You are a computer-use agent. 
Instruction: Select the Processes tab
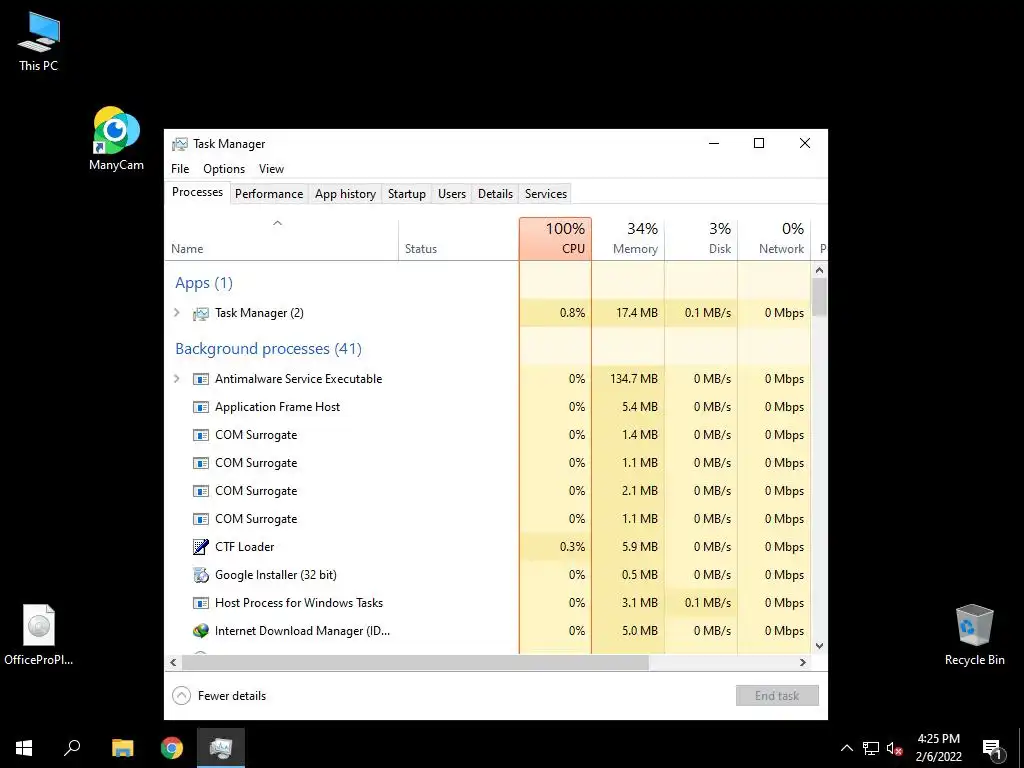[197, 192]
